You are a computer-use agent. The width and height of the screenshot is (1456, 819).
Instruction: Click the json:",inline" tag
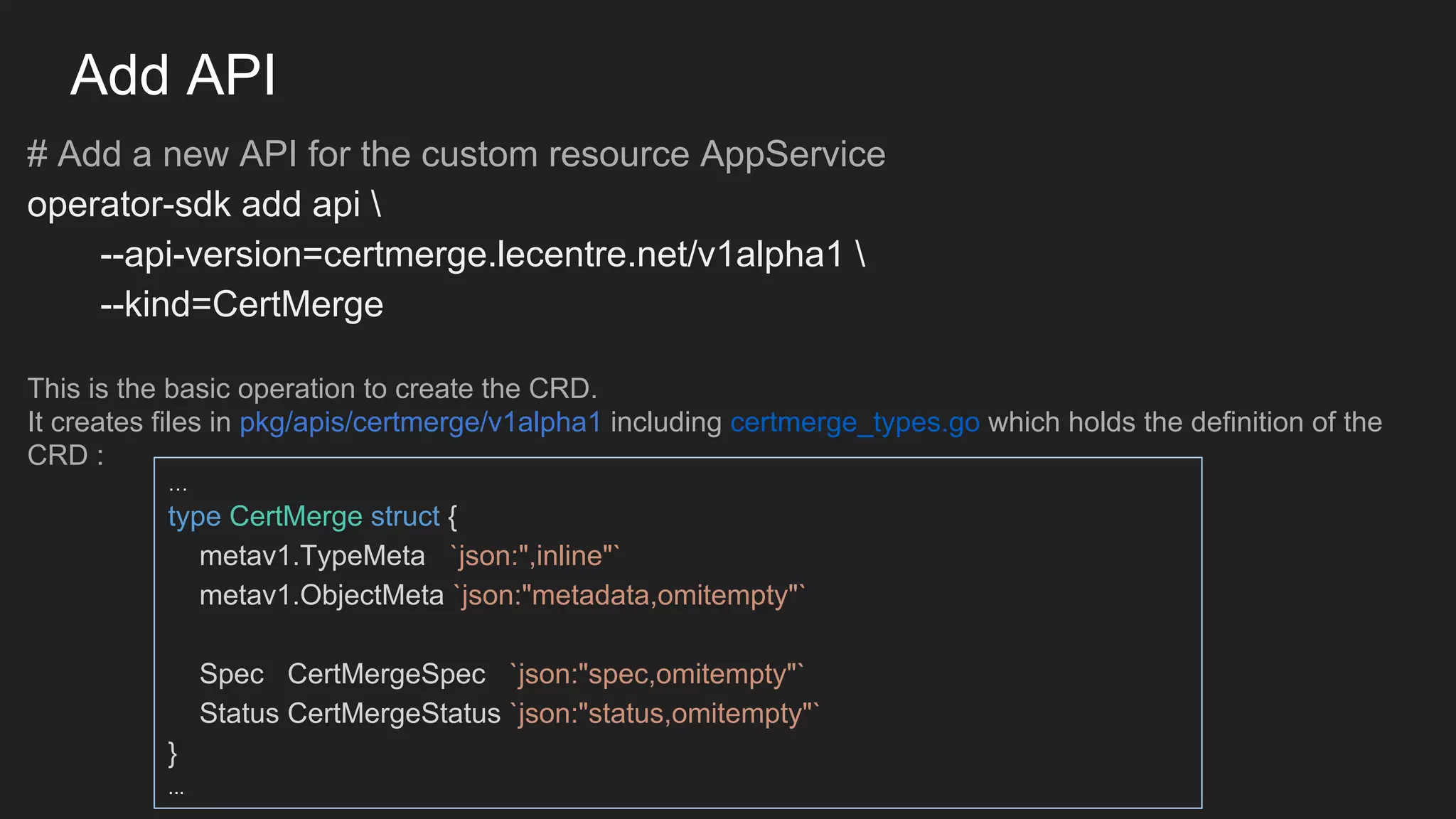pyautogui.click(x=535, y=556)
